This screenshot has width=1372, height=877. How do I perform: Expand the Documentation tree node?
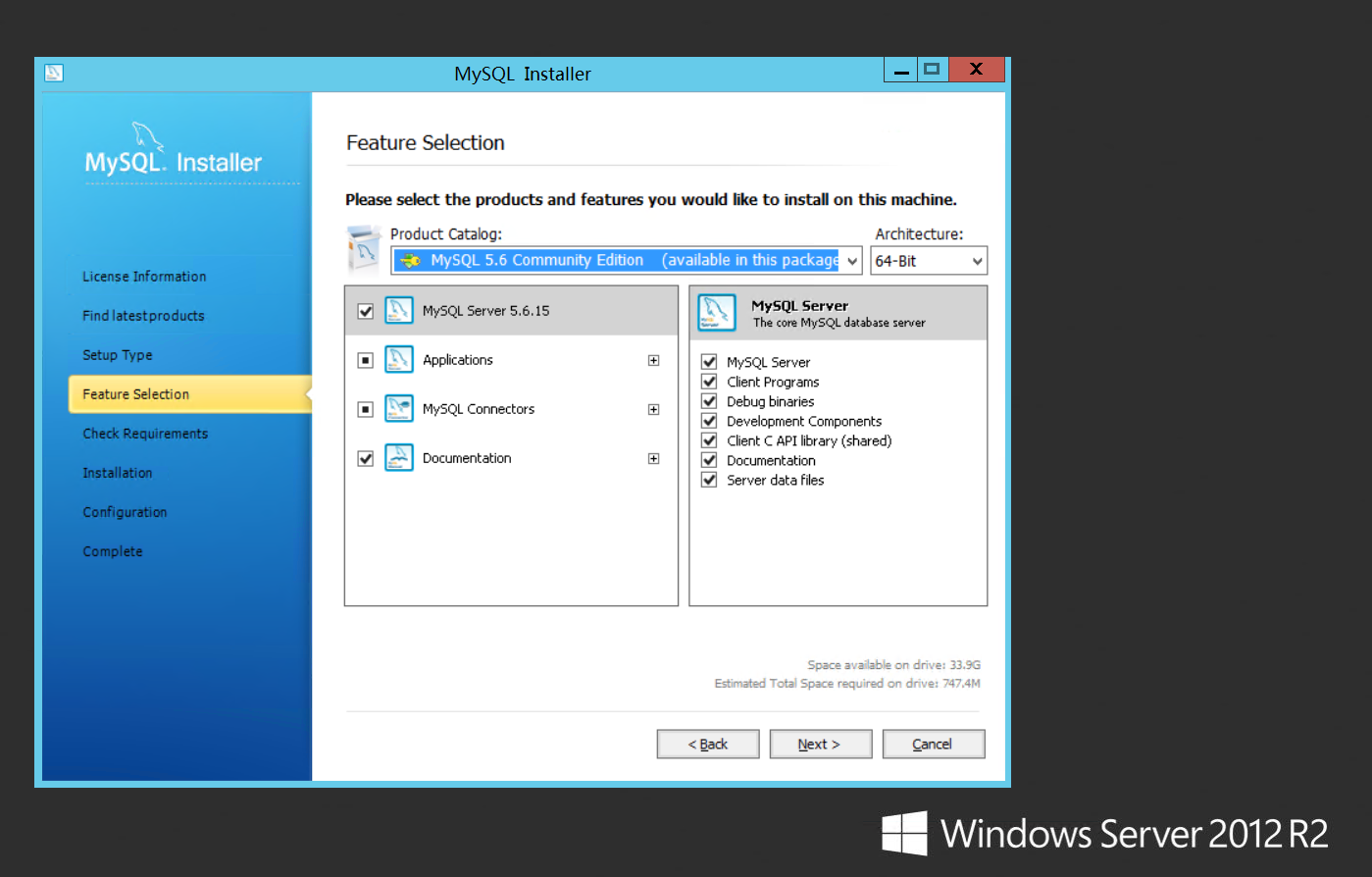[654, 458]
